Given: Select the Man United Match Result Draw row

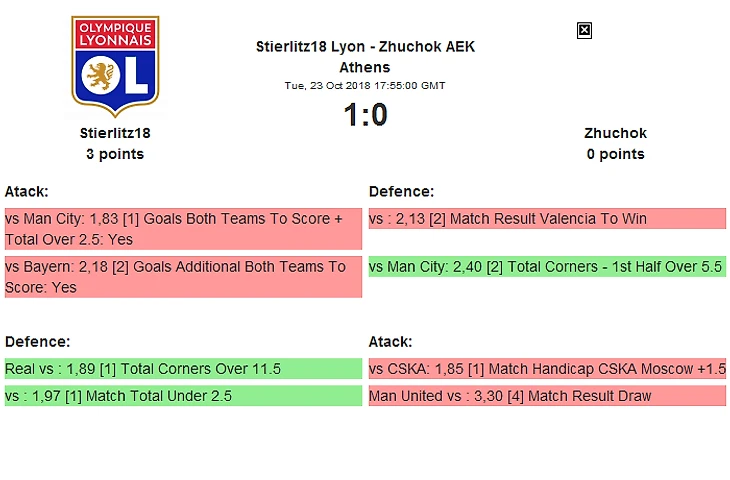Looking at the screenshot, I should pyautogui.click(x=547, y=396).
